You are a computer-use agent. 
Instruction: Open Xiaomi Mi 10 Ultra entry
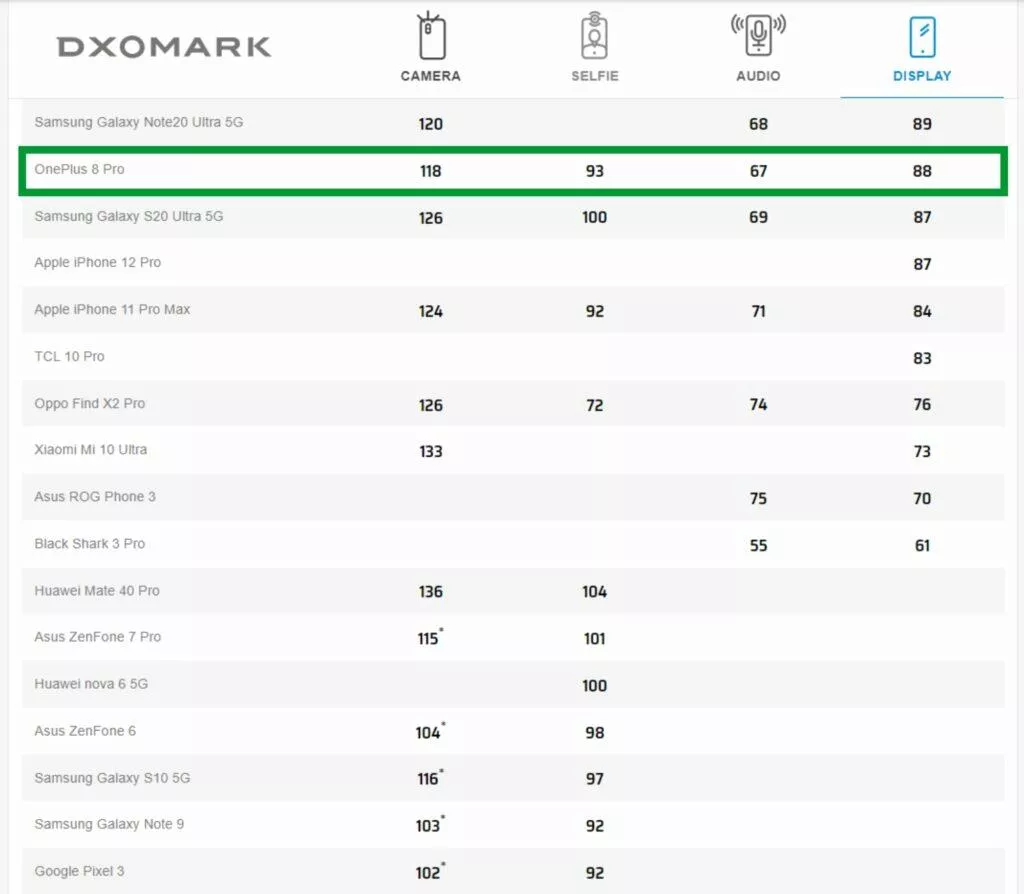[90, 450]
